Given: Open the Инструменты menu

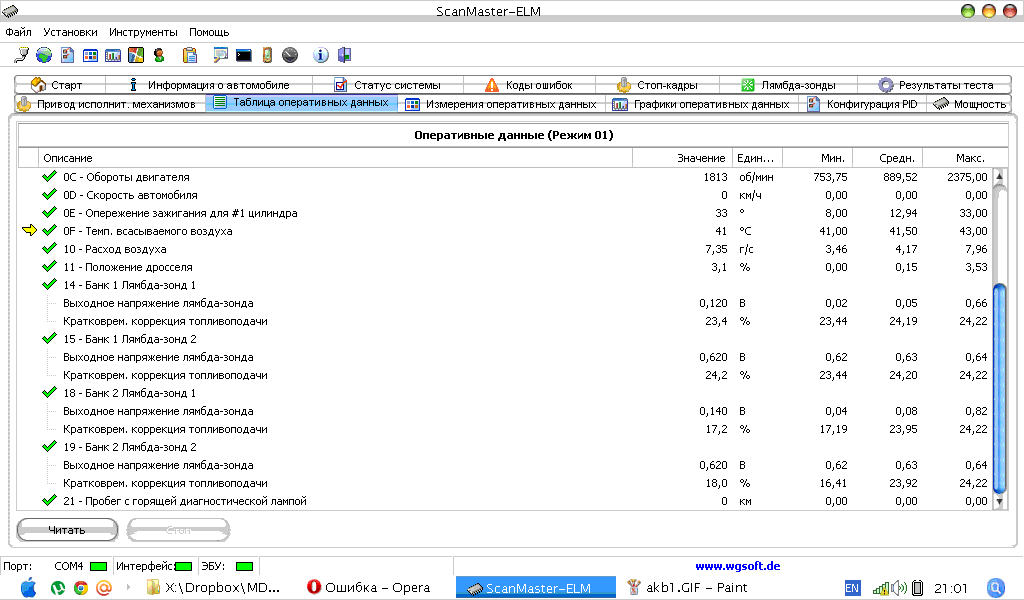Looking at the screenshot, I should 143,32.
